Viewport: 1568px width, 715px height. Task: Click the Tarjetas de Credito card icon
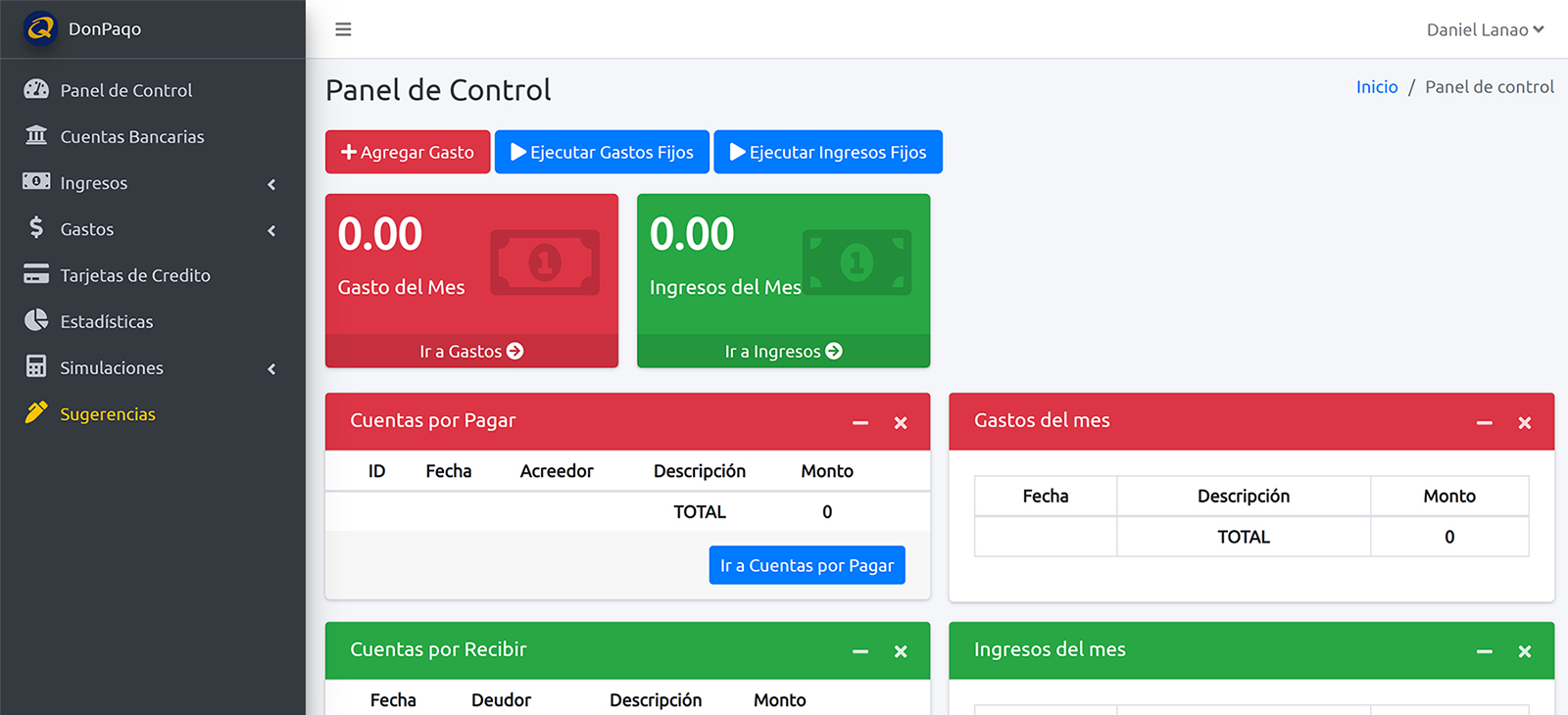(36, 274)
